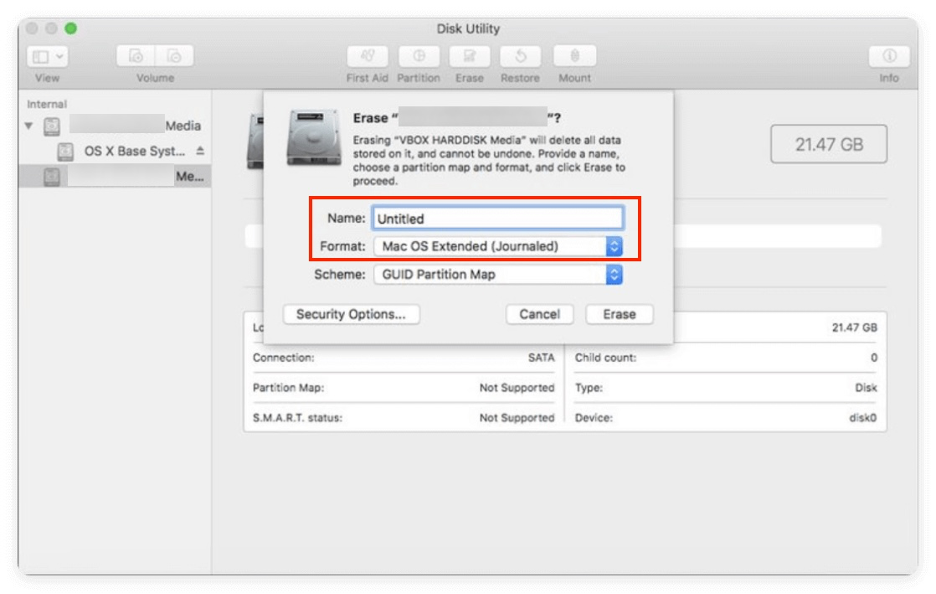Click the Restore toolbar icon
Viewport: 936px width, 594px height.
coord(520,55)
